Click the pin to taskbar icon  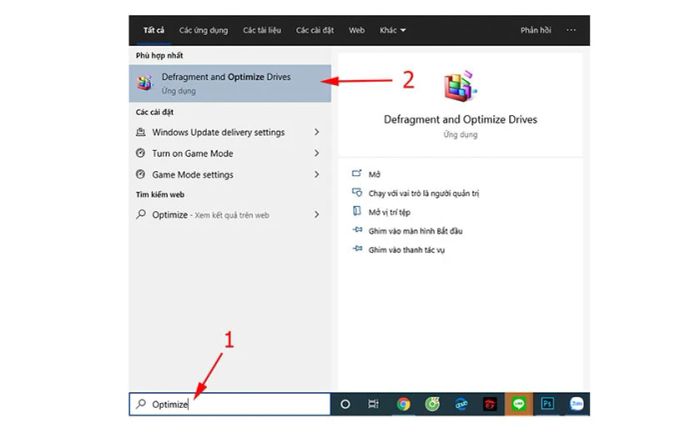[x=358, y=249]
